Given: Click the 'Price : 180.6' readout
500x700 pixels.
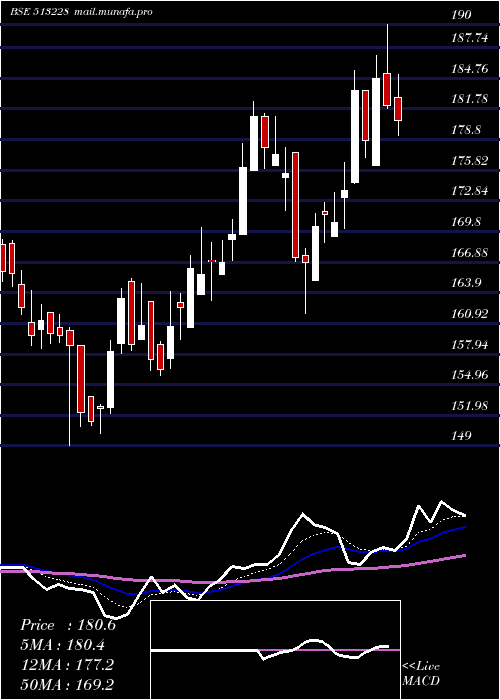Looking at the screenshot, I should 68,625.
